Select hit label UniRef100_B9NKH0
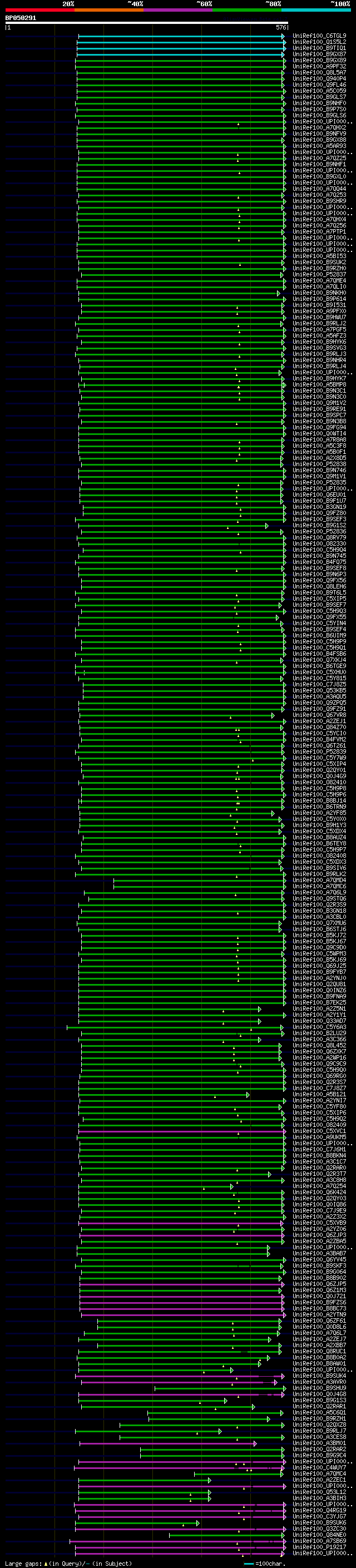This screenshot has width=356, height=1568. [x=319, y=293]
